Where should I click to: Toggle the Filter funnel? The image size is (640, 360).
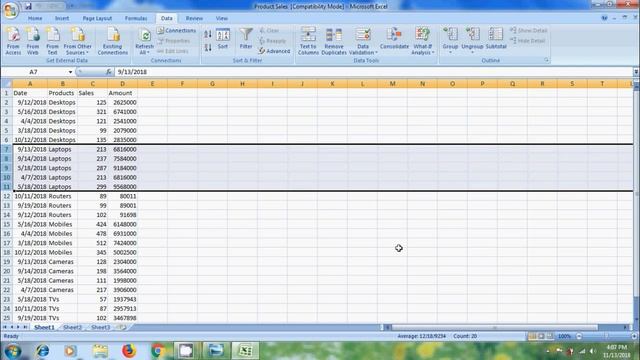pos(246,38)
